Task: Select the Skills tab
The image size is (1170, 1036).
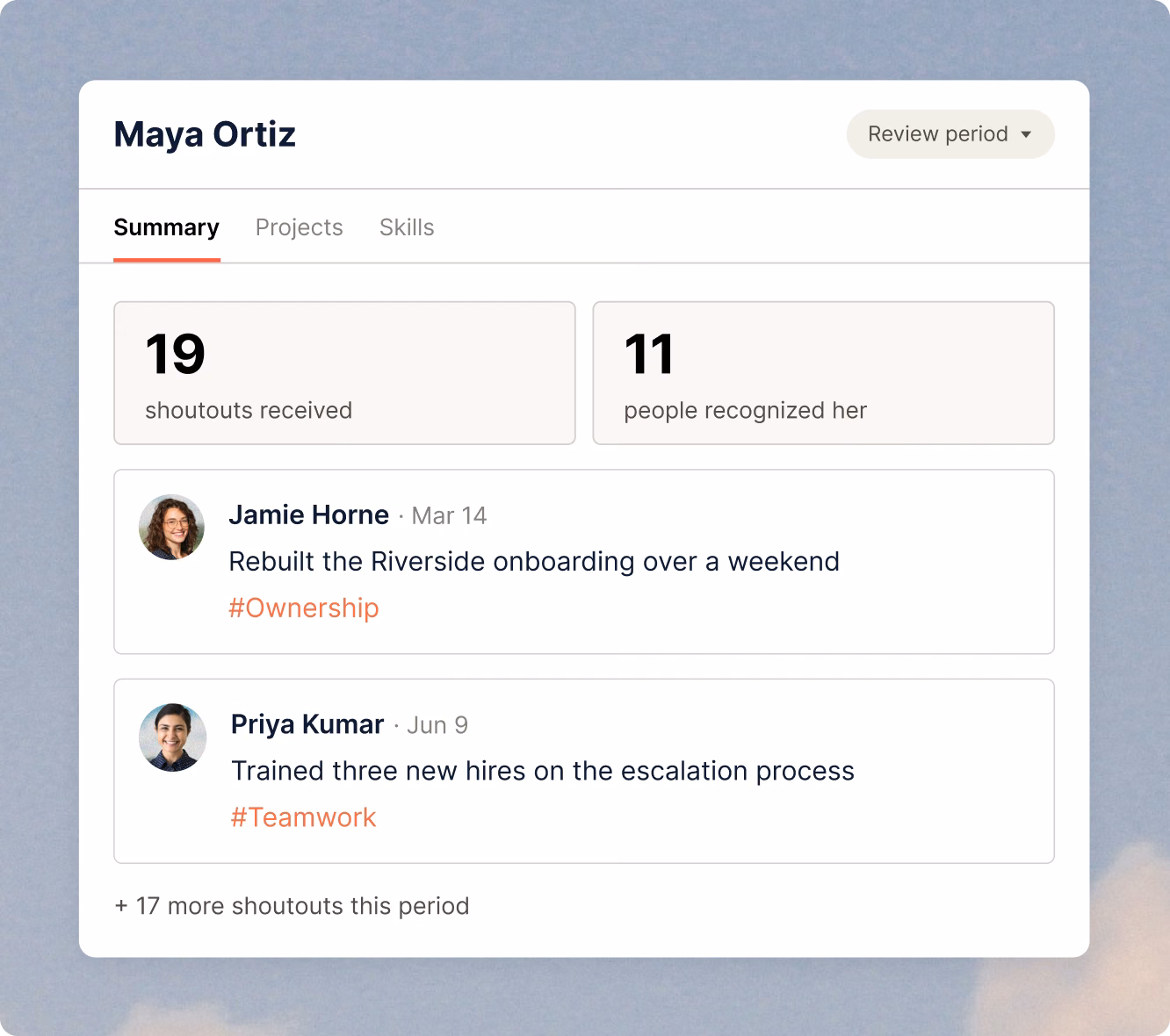Action: pyautogui.click(x=407, y=227)
